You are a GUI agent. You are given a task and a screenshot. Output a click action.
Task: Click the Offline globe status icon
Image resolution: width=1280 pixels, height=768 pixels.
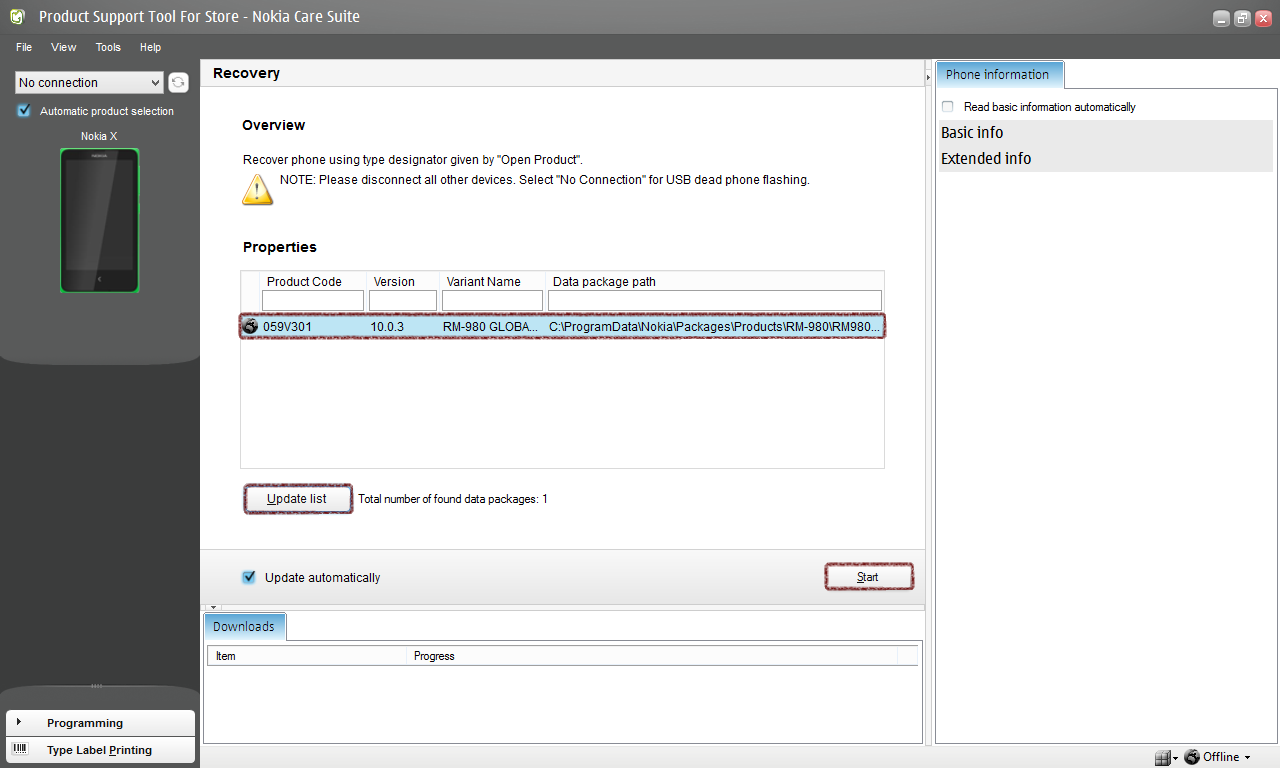[x=1191, y=757]
